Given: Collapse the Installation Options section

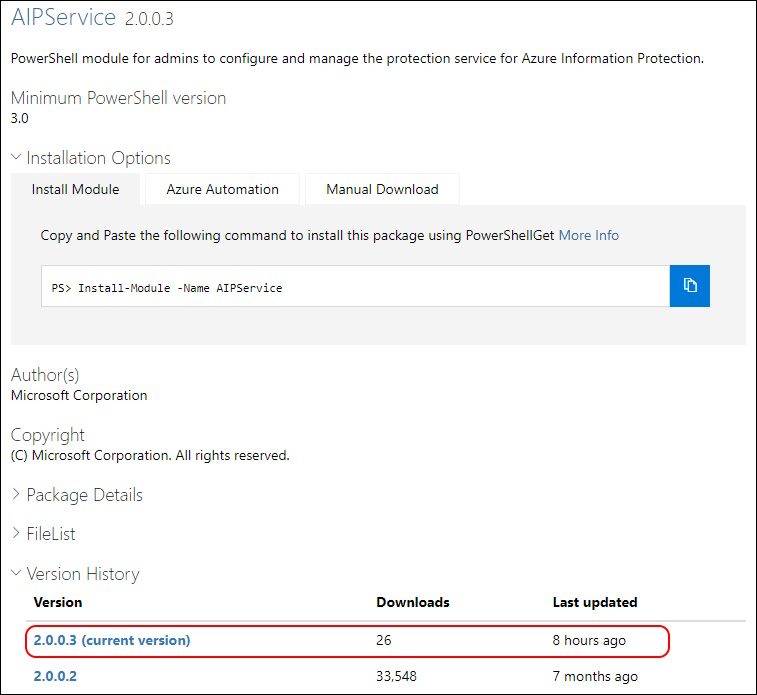Looking at the screenshot, I should coord(91,158).
